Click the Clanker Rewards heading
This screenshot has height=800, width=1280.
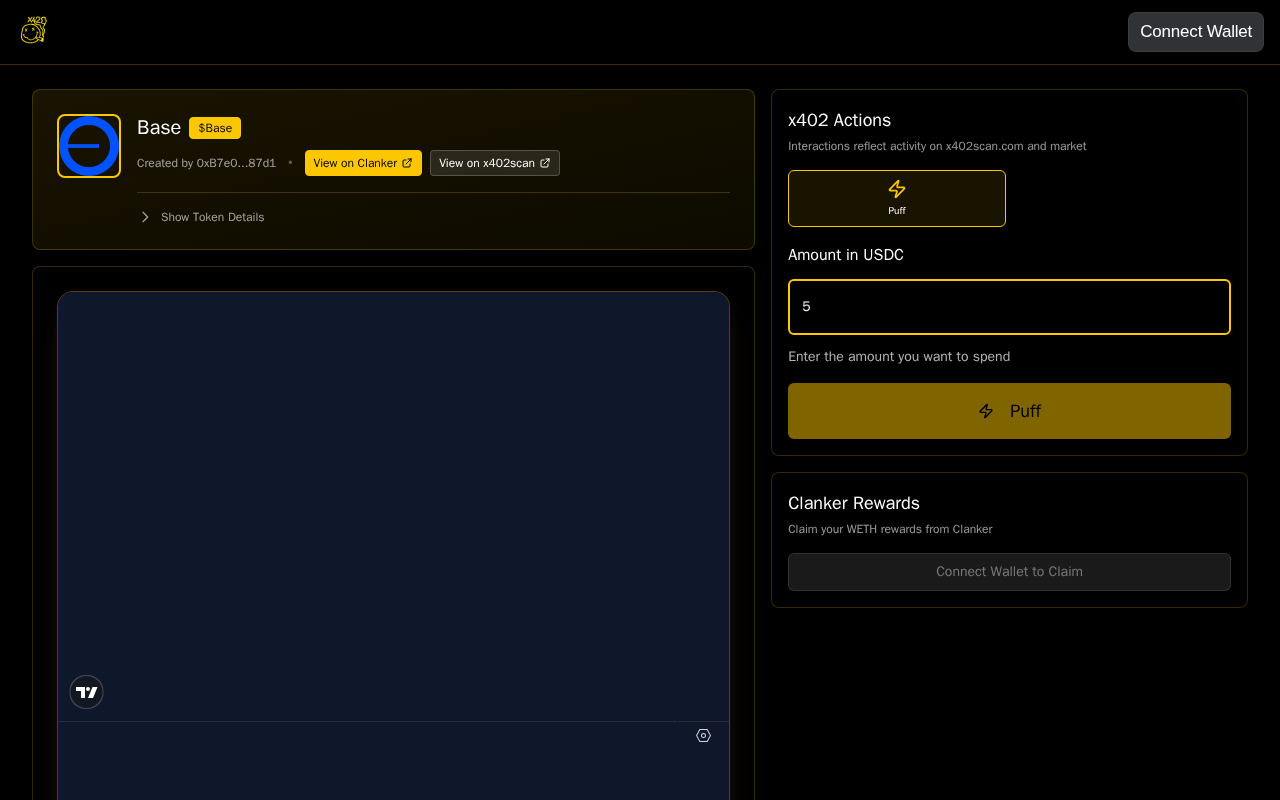[x=854, y=503]
